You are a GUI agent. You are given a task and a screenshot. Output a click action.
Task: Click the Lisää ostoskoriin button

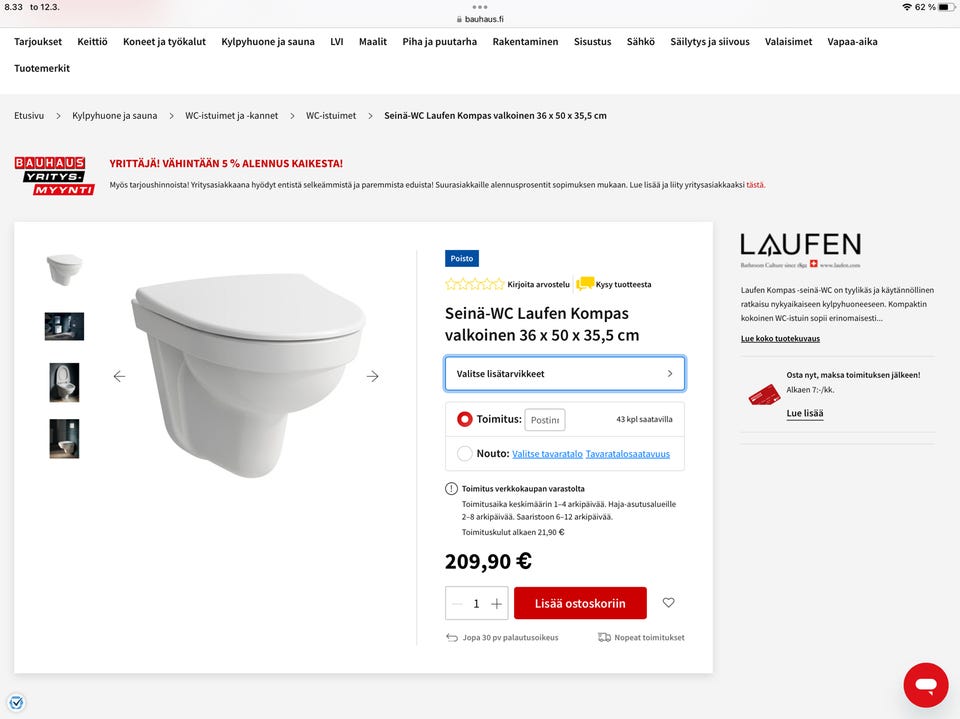pos(580,603)
